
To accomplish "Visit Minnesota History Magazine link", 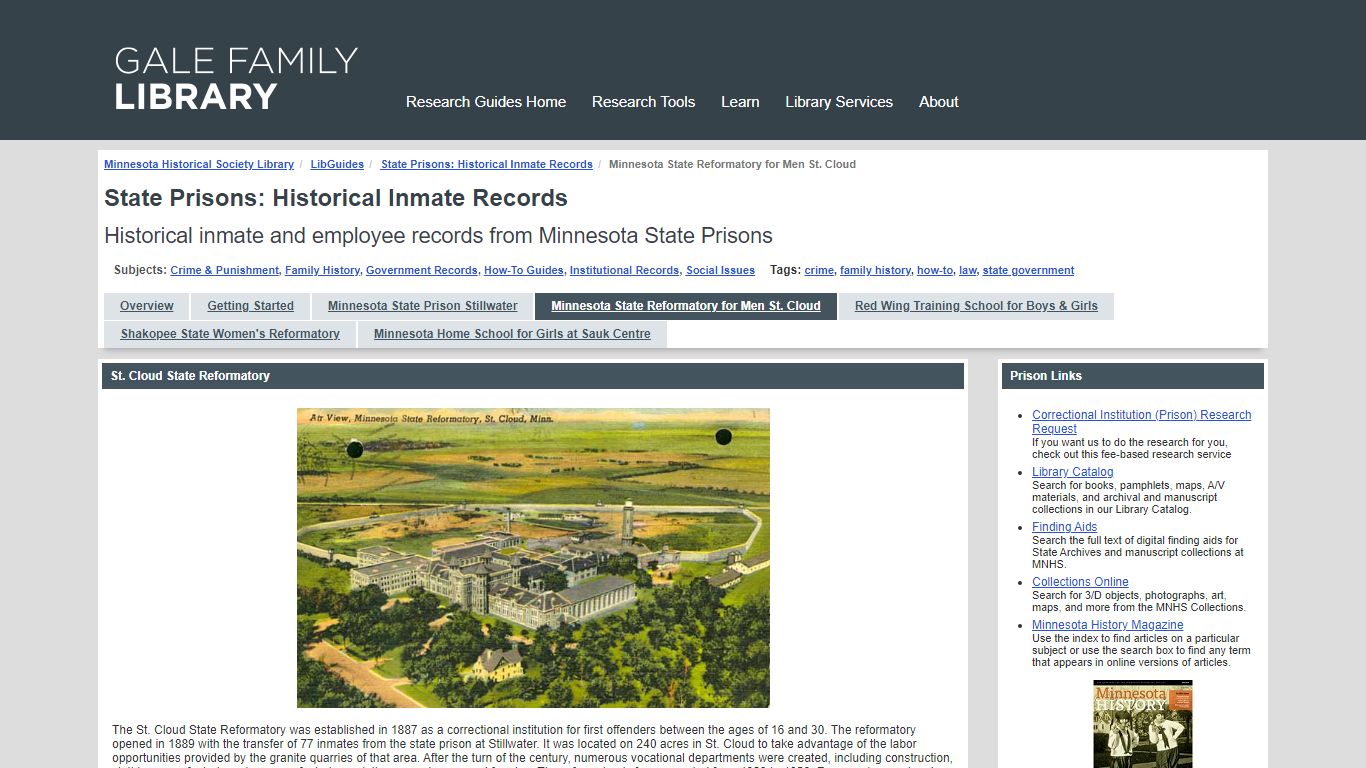I will [1107, 624].
